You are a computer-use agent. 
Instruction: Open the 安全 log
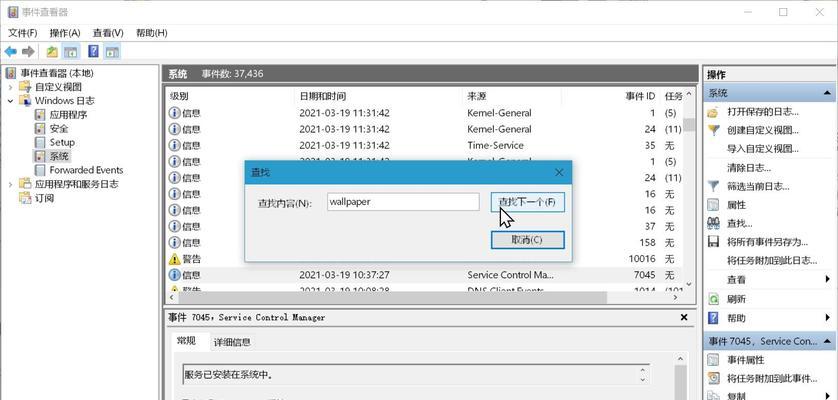click(x=59, y=128)
